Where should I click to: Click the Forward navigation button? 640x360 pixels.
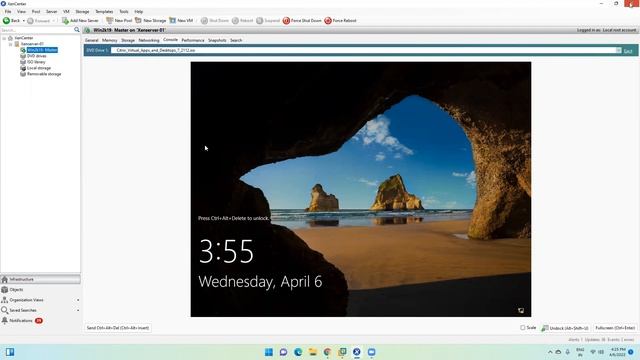pos(38,20)
